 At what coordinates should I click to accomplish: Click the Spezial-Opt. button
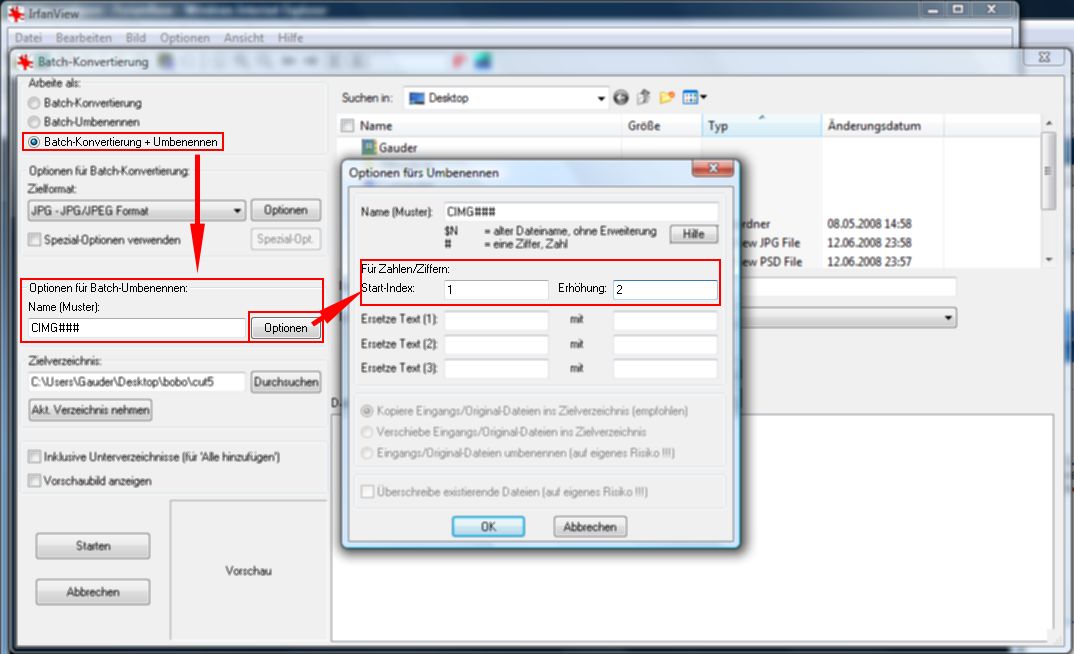click(286, 239)
